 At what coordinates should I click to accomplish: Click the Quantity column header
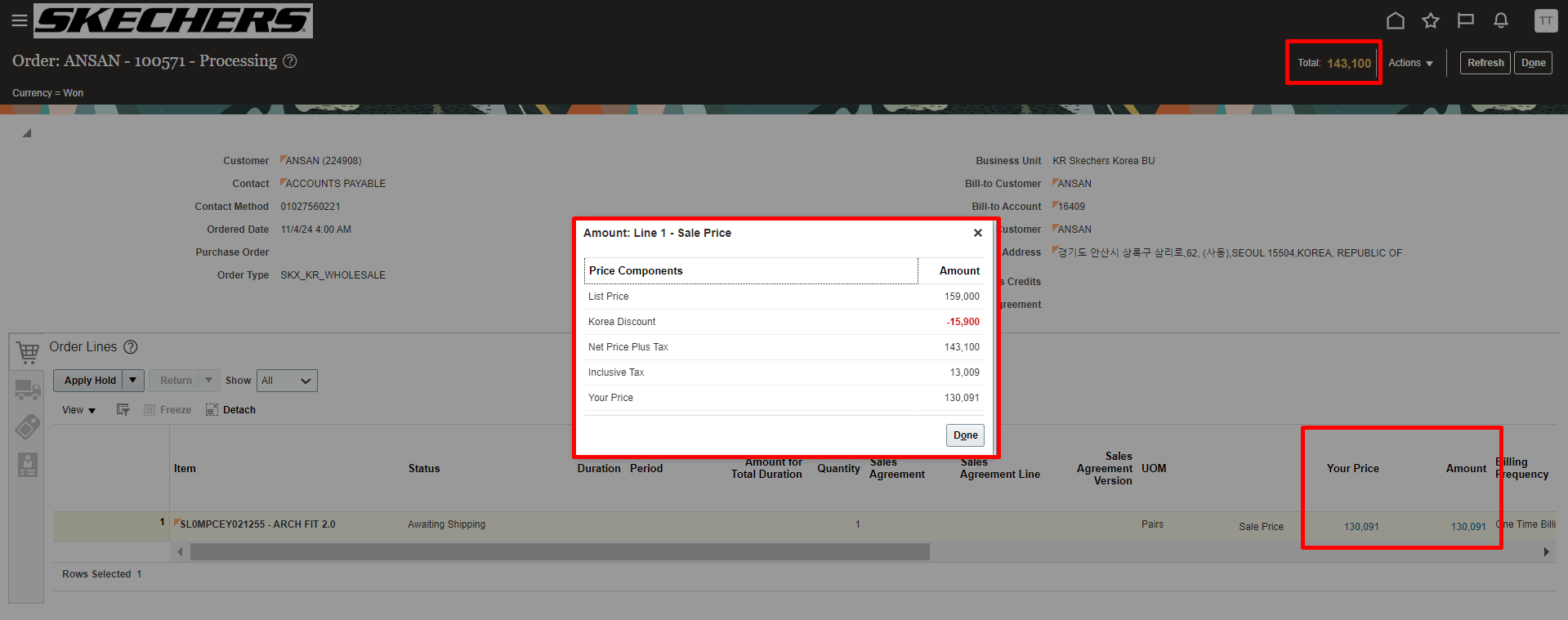[x=838, y=469]
